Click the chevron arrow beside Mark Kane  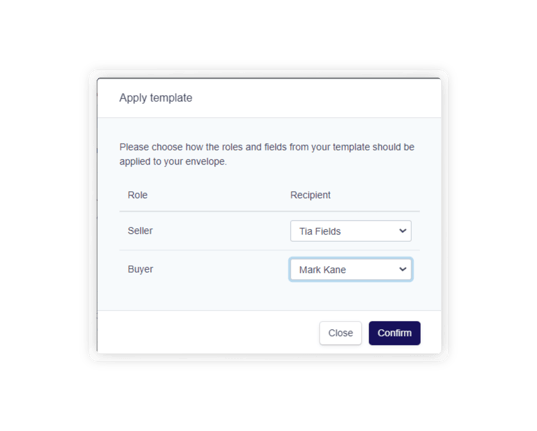click(x=403, y=269)
